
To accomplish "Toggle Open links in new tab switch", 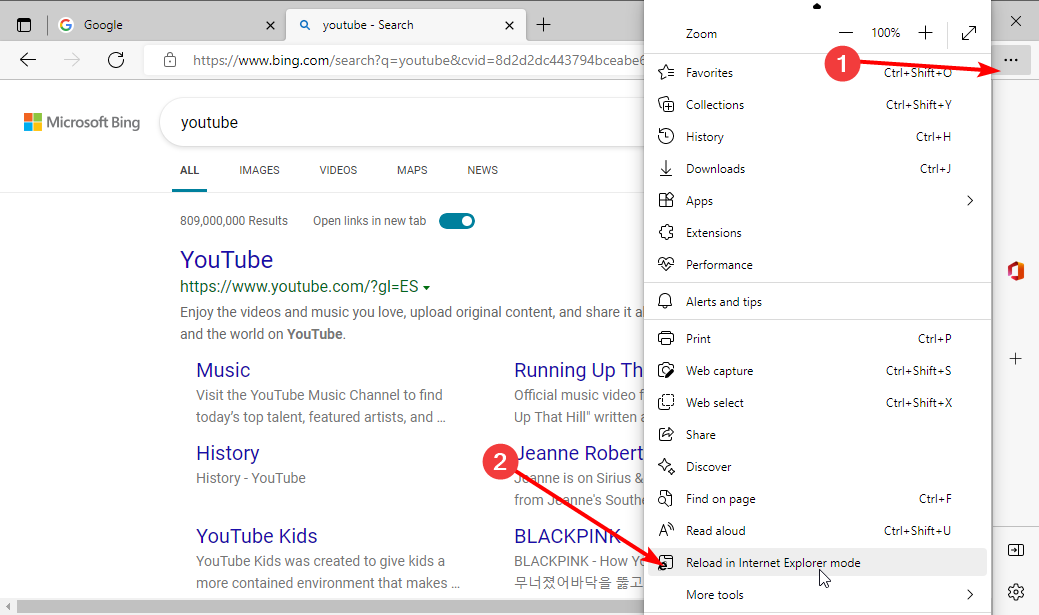I will point(457,221).
